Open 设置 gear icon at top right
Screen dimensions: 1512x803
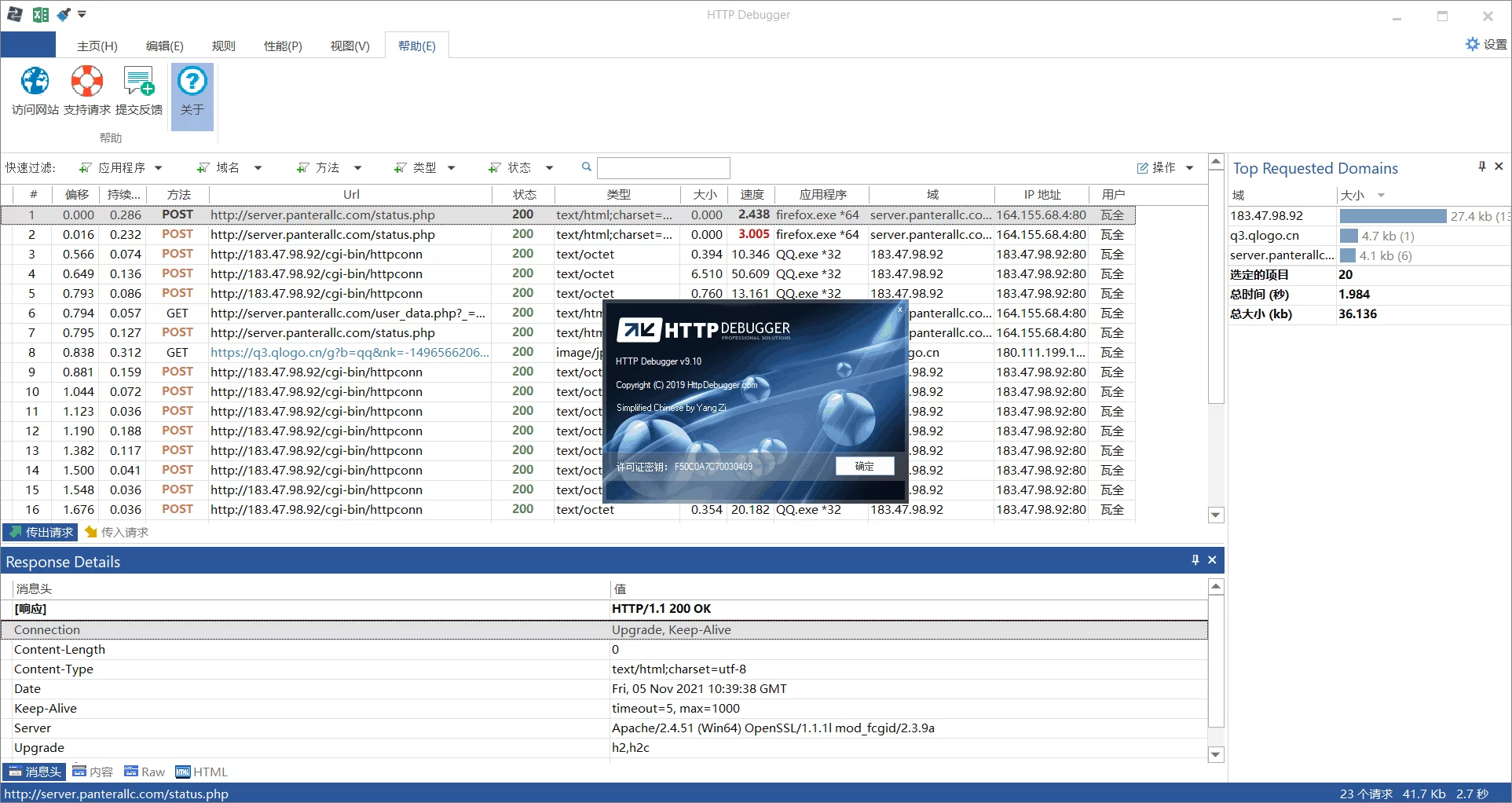pos(1473,44)
